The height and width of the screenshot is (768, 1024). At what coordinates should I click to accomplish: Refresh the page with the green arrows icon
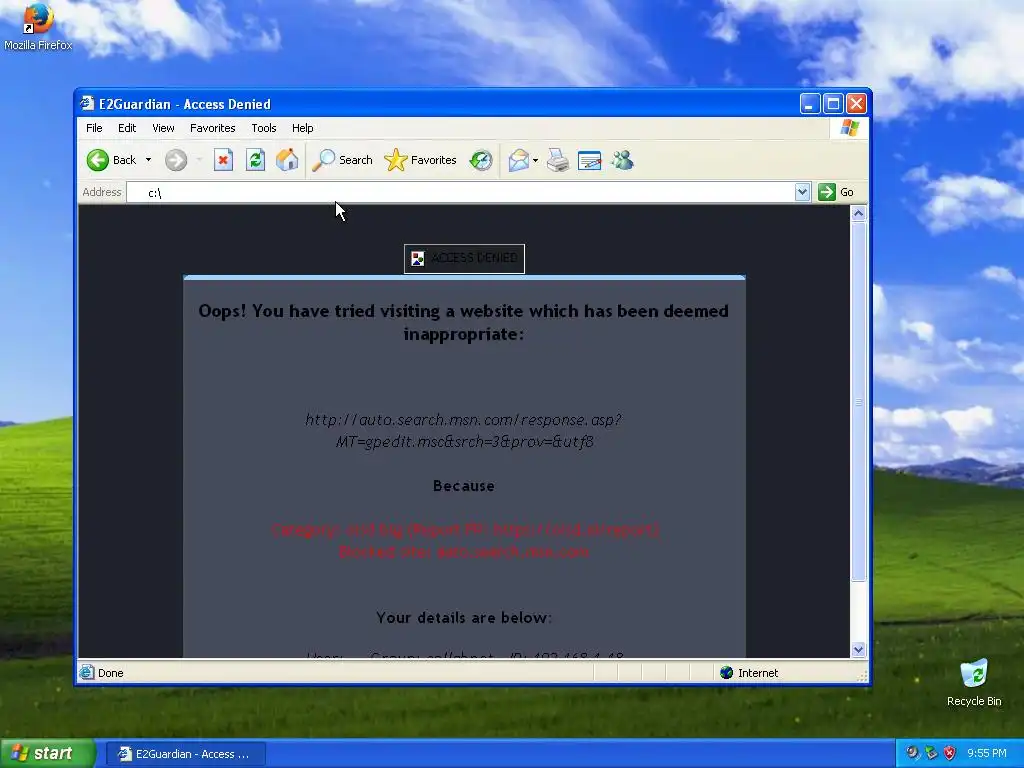(x=255, y=160)
